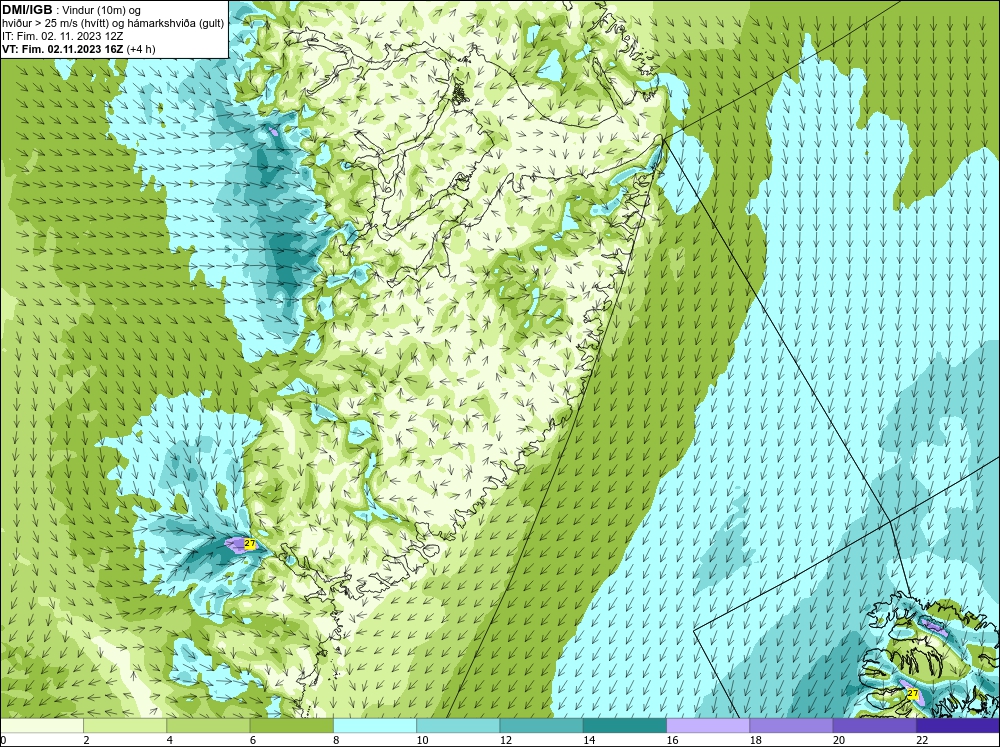Click the dark teal 14–16 m/s legend swatch
This screenshot has width=1000, height=747.
625,725
